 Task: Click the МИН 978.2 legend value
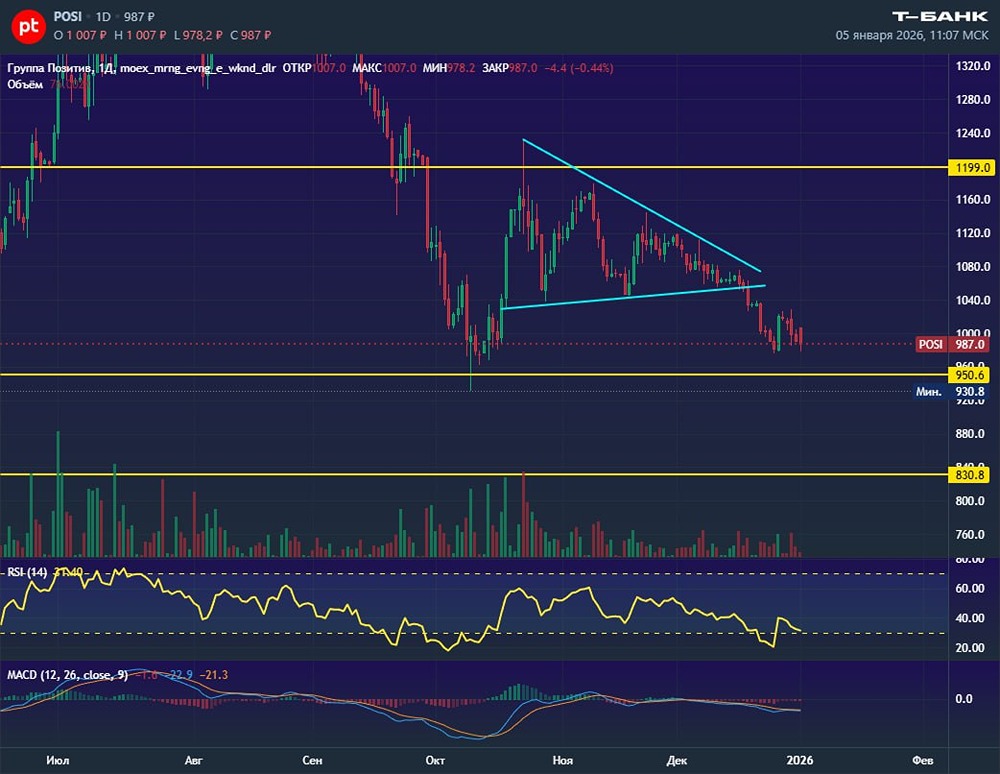448,68
